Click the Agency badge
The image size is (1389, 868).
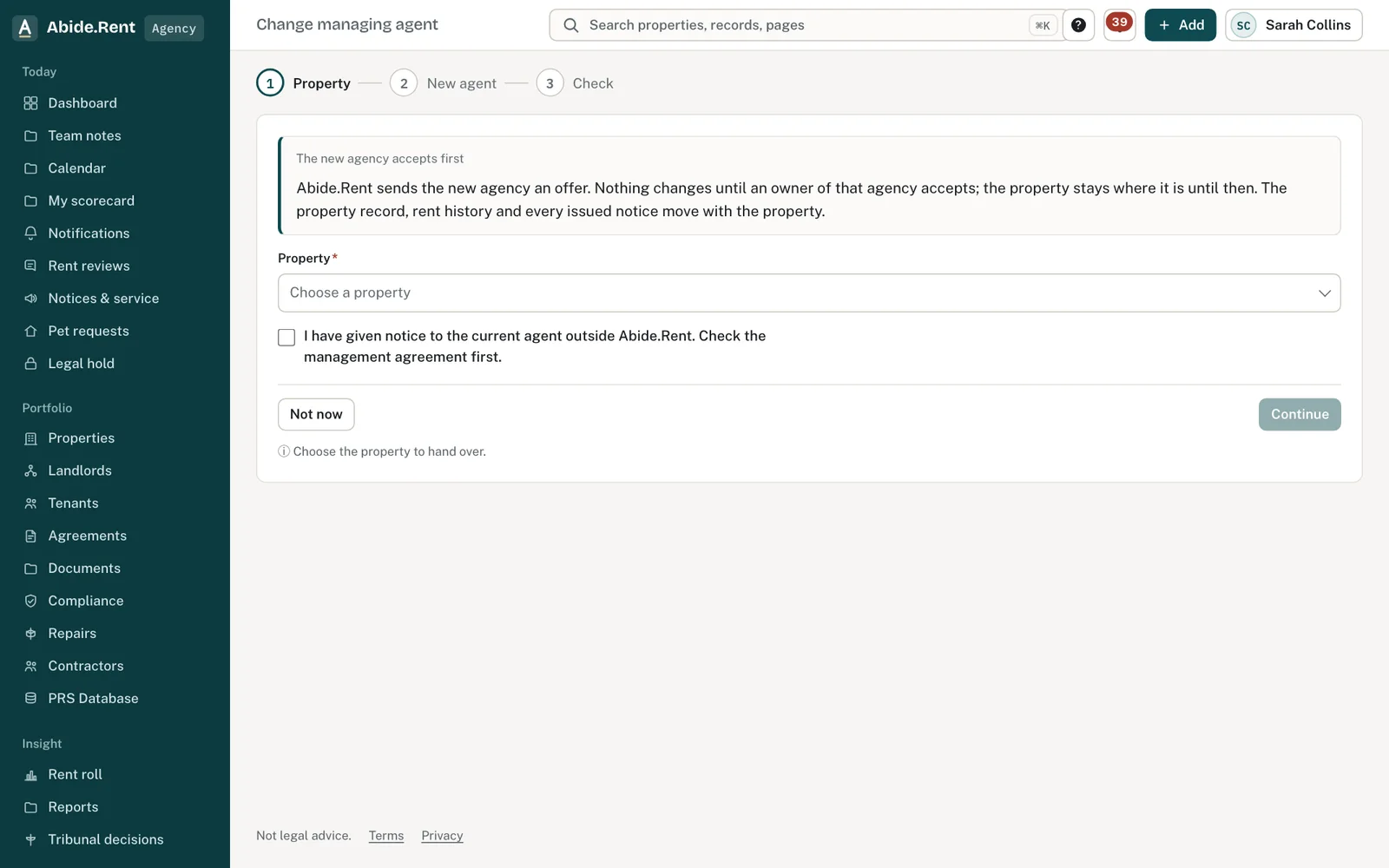pos(174,28)
